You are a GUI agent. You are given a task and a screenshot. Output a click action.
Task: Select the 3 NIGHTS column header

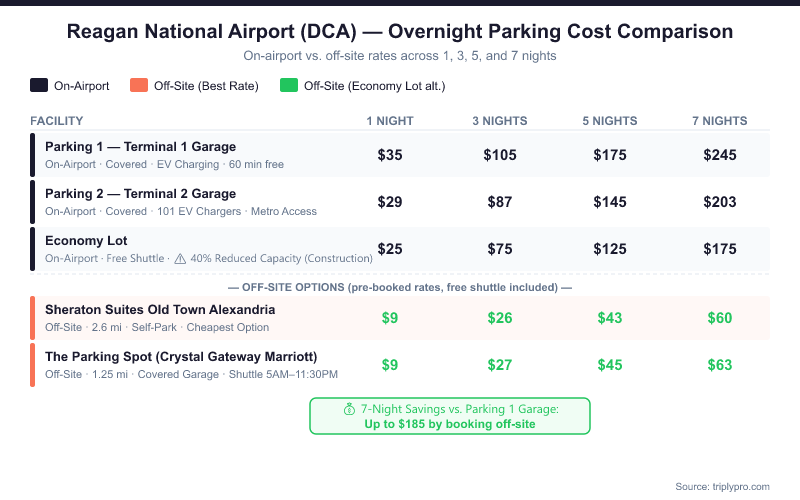coord(499,121)
